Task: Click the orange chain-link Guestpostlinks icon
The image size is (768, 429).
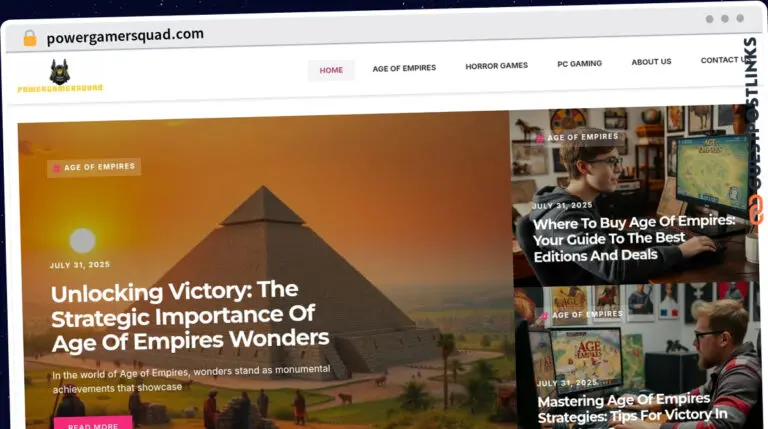Action: point(756,210)
